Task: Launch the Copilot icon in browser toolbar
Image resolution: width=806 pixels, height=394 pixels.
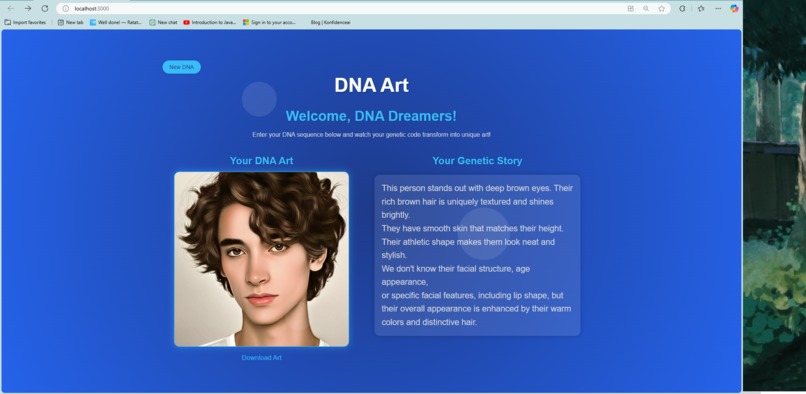Action: pos(734,9)
